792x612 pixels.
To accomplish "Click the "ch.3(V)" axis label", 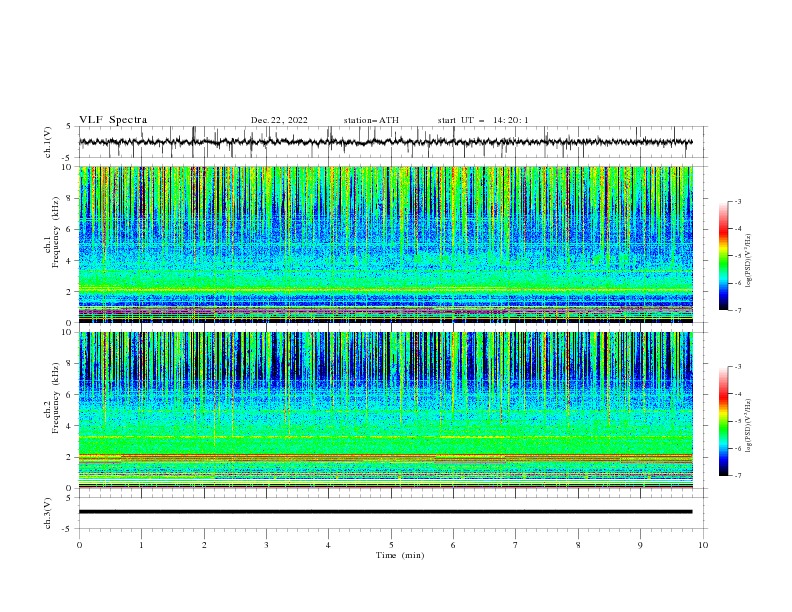I will [x=48, y=513].
